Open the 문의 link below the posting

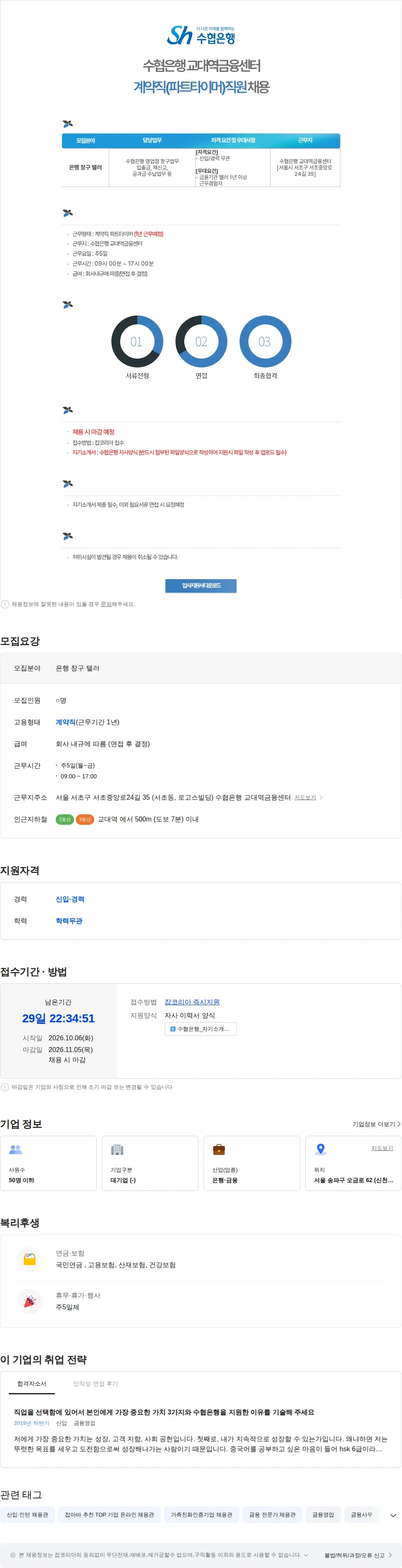point(106,604)
